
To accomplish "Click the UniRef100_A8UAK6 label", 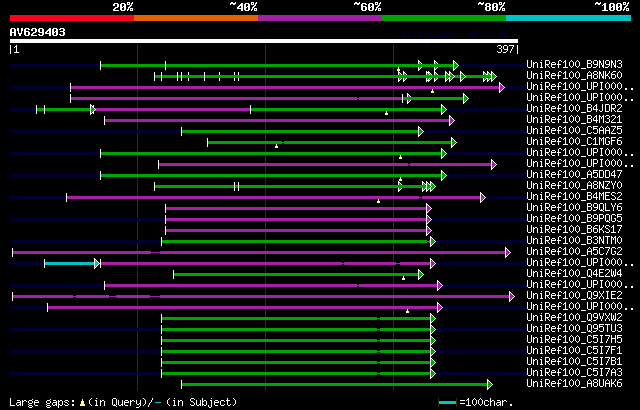I will click(574, 384).
